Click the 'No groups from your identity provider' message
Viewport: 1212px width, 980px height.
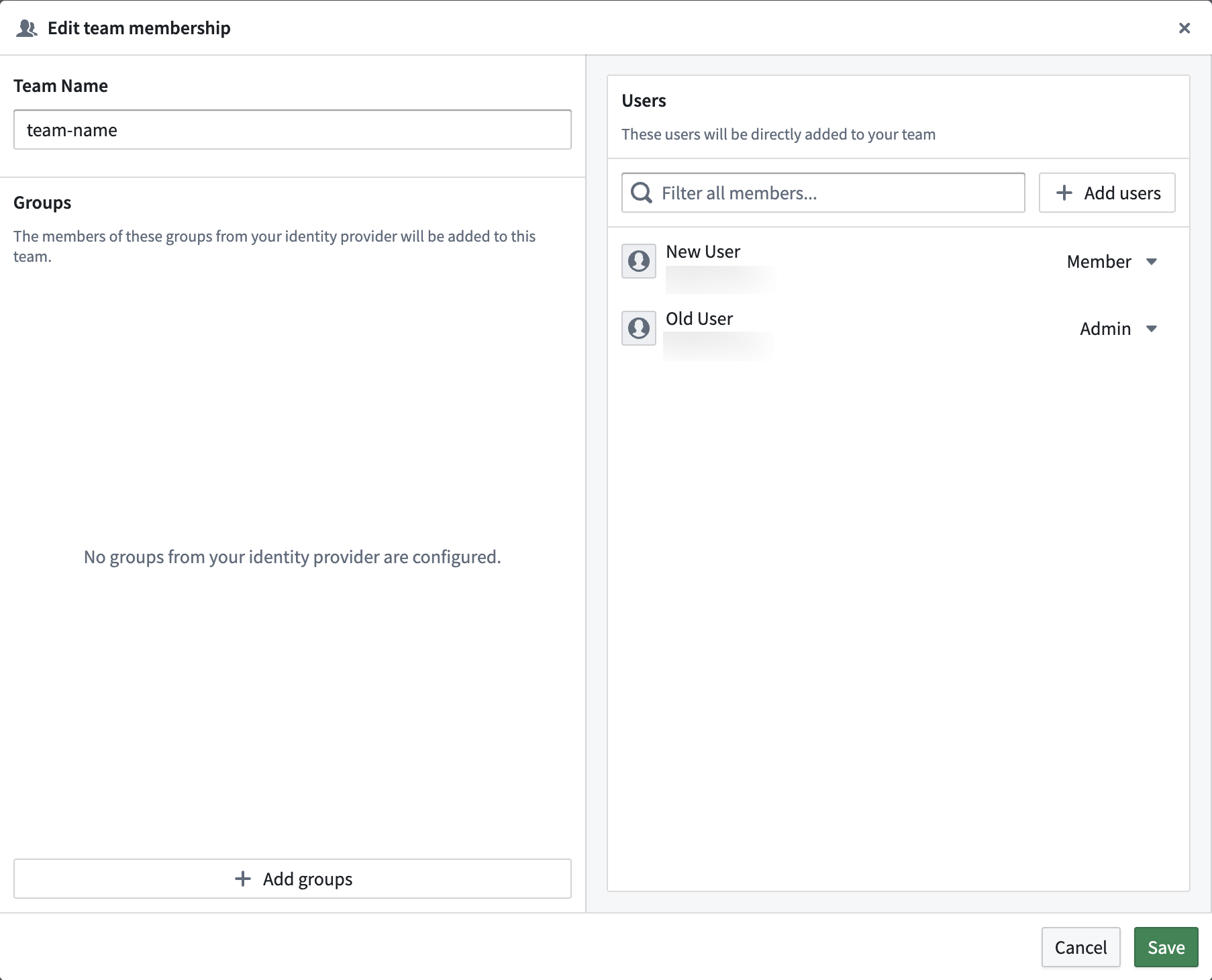pyautogui.click(x=293, y=557)
